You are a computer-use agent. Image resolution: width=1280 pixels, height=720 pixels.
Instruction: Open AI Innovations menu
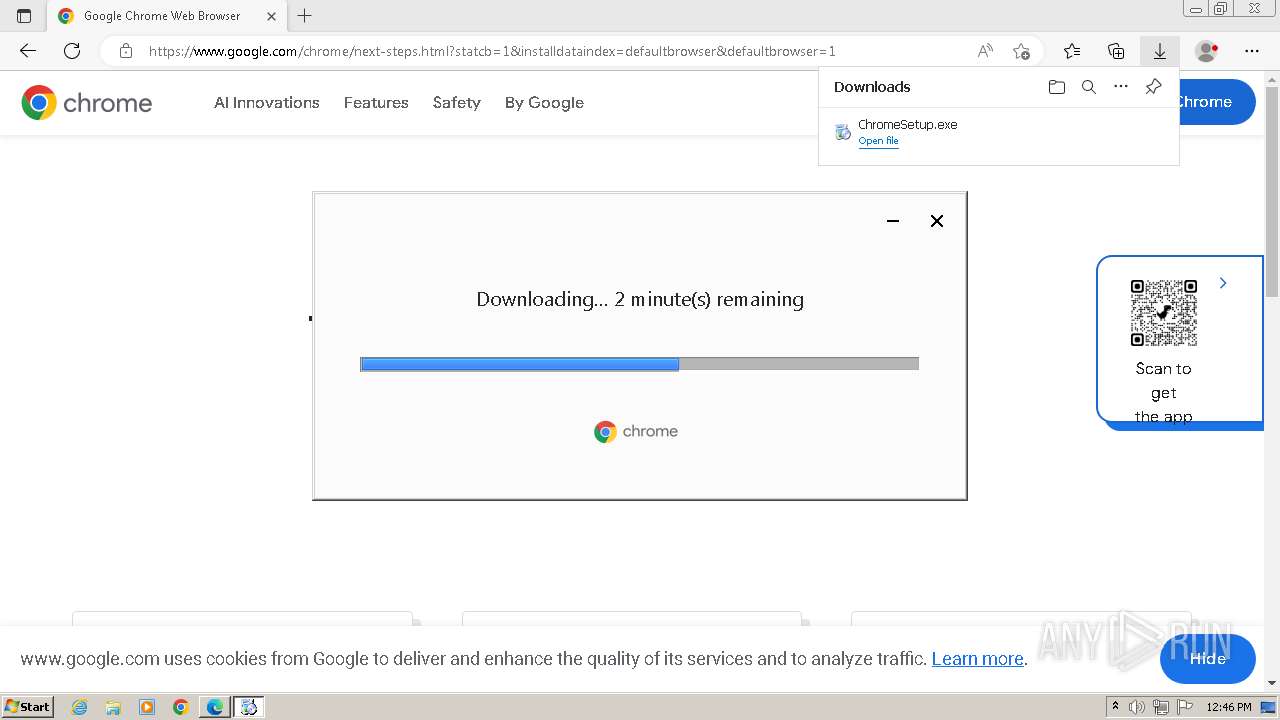pyautogui.click(x=267, y=102)
